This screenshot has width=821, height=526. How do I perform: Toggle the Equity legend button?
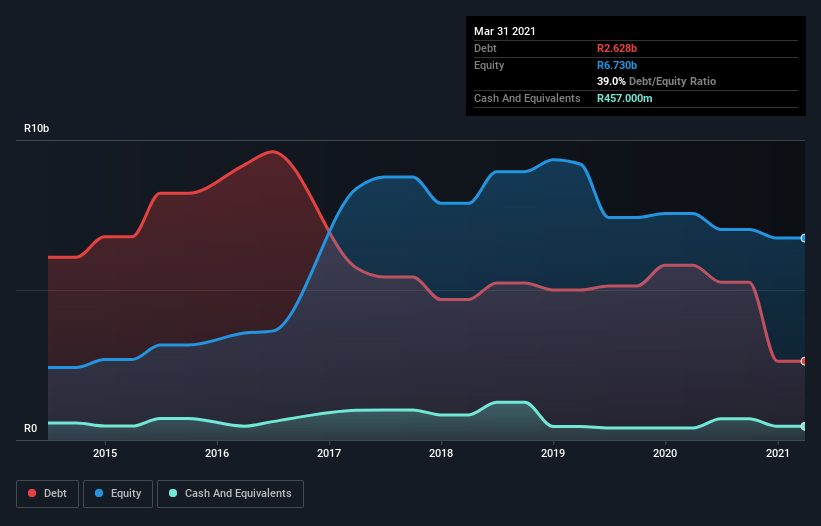tap(118, 494)
